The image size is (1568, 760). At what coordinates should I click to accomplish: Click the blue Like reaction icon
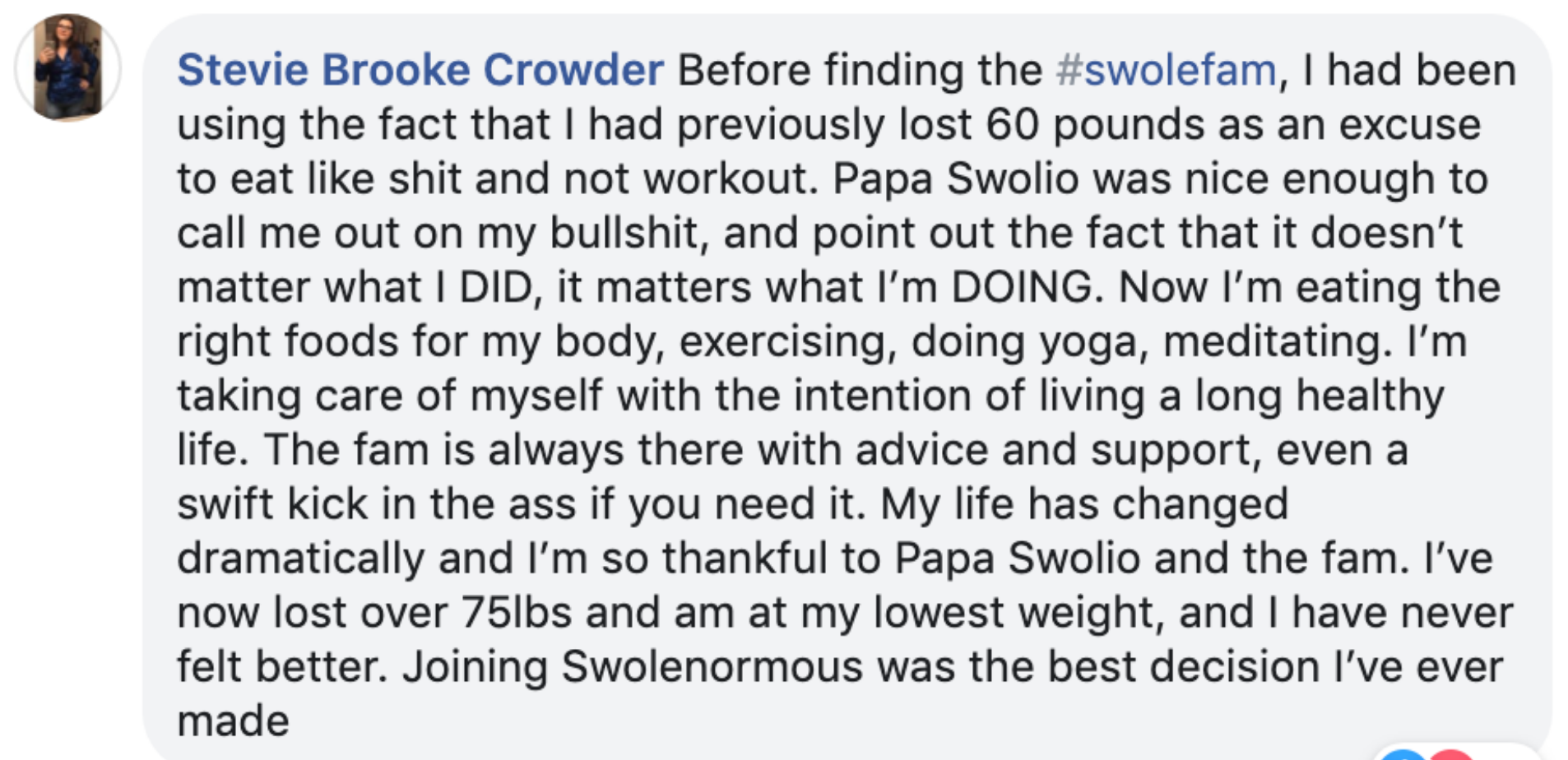(1402, 755)
